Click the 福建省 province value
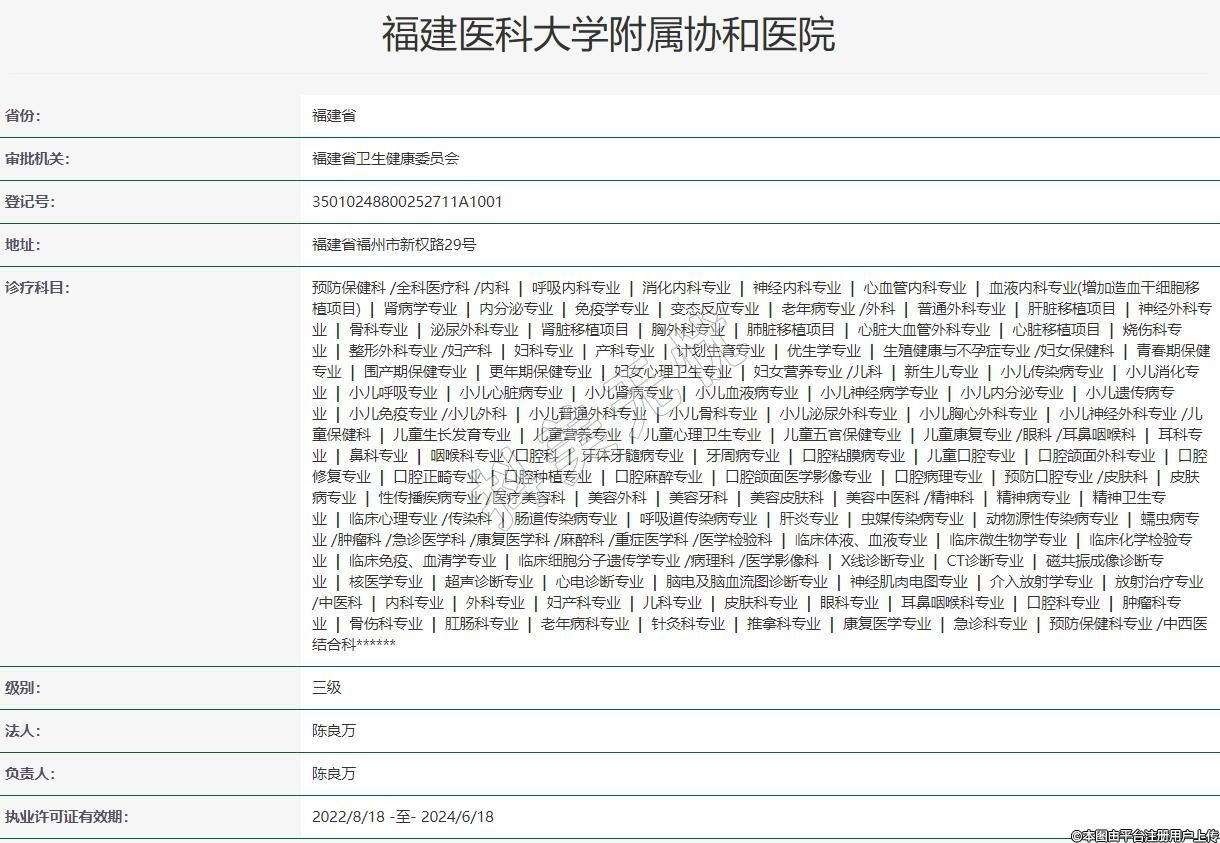 click(334, 116)
